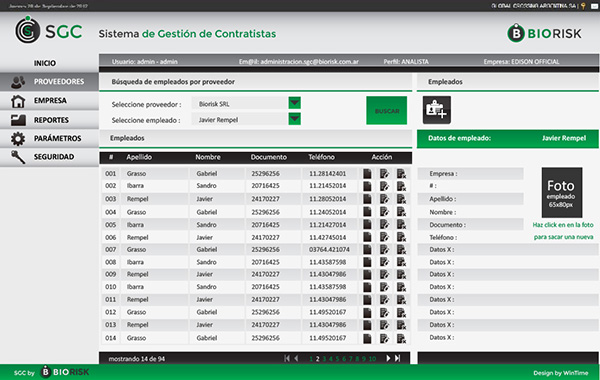
Task: Open the Seleccione proveedor dropdown arrow
Action: [x=294, y=103]
